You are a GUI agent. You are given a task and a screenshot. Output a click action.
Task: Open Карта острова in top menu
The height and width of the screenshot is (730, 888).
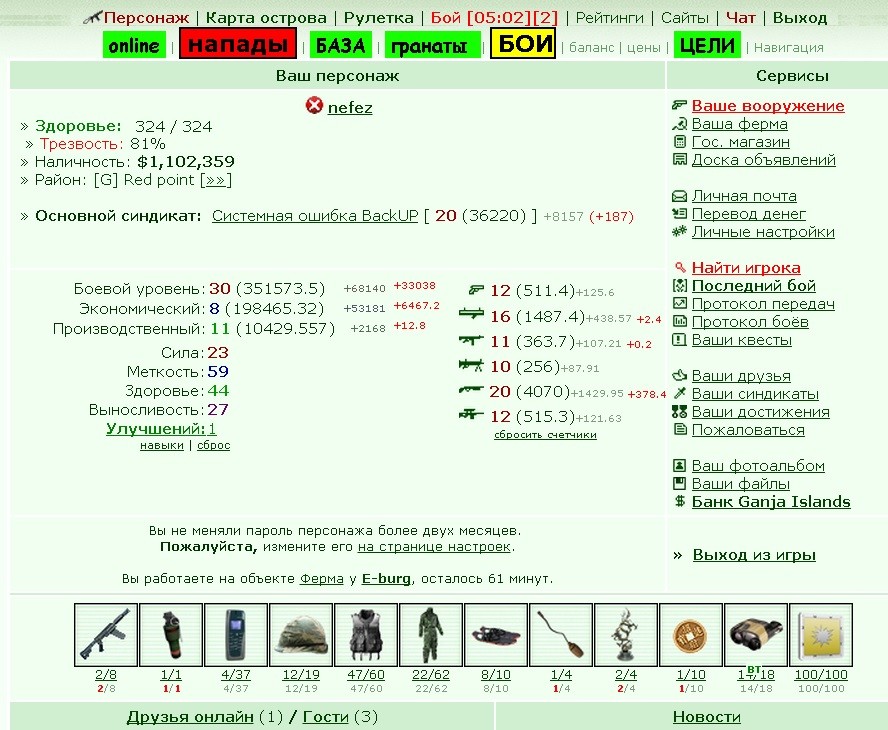[x=266, y=18]
